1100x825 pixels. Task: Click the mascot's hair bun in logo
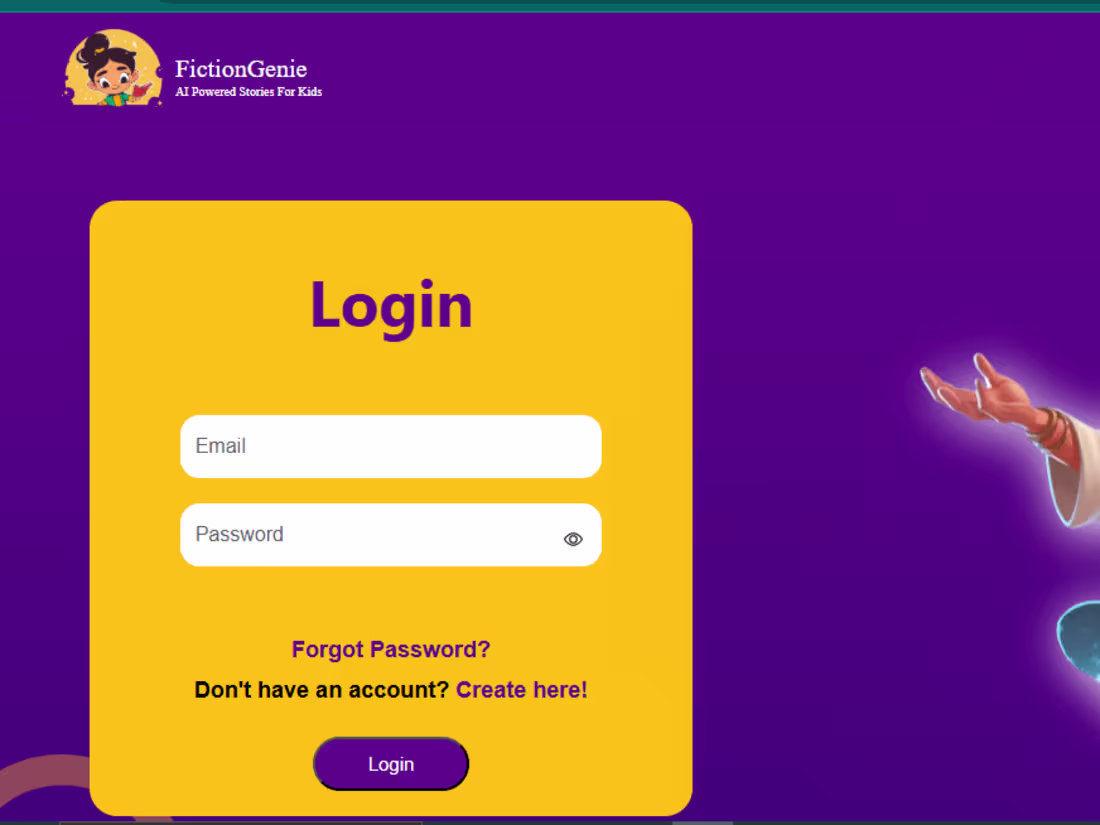click(x=93, y=48)
